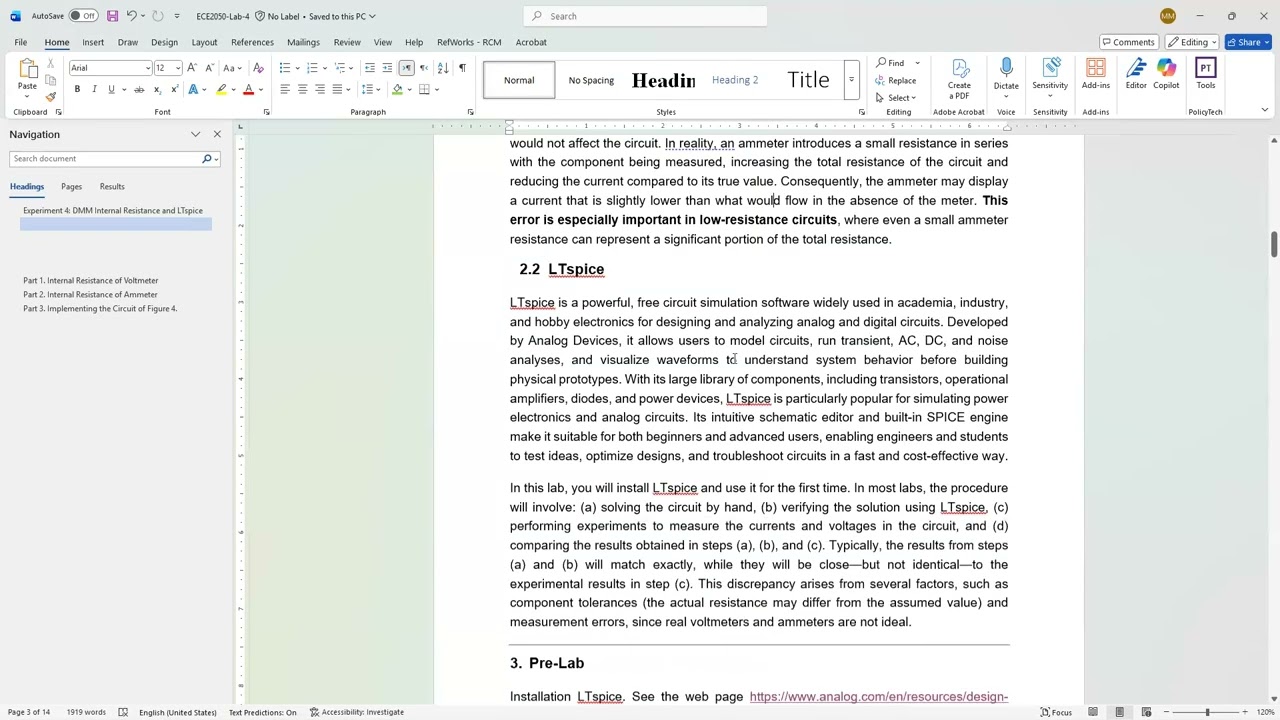Viewport: 1280px width, 720px height.
Task: Switch to the Layout tab
Action: pyautogui.click(x=204, y=42)
